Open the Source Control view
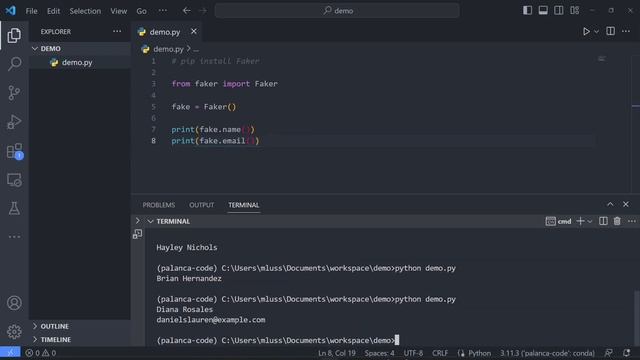The image size is (640, 360). point(14,93)
